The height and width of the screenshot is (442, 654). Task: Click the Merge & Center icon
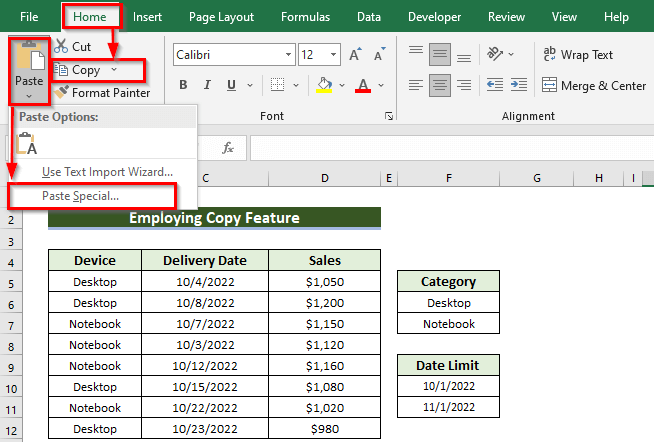[550, 86]
